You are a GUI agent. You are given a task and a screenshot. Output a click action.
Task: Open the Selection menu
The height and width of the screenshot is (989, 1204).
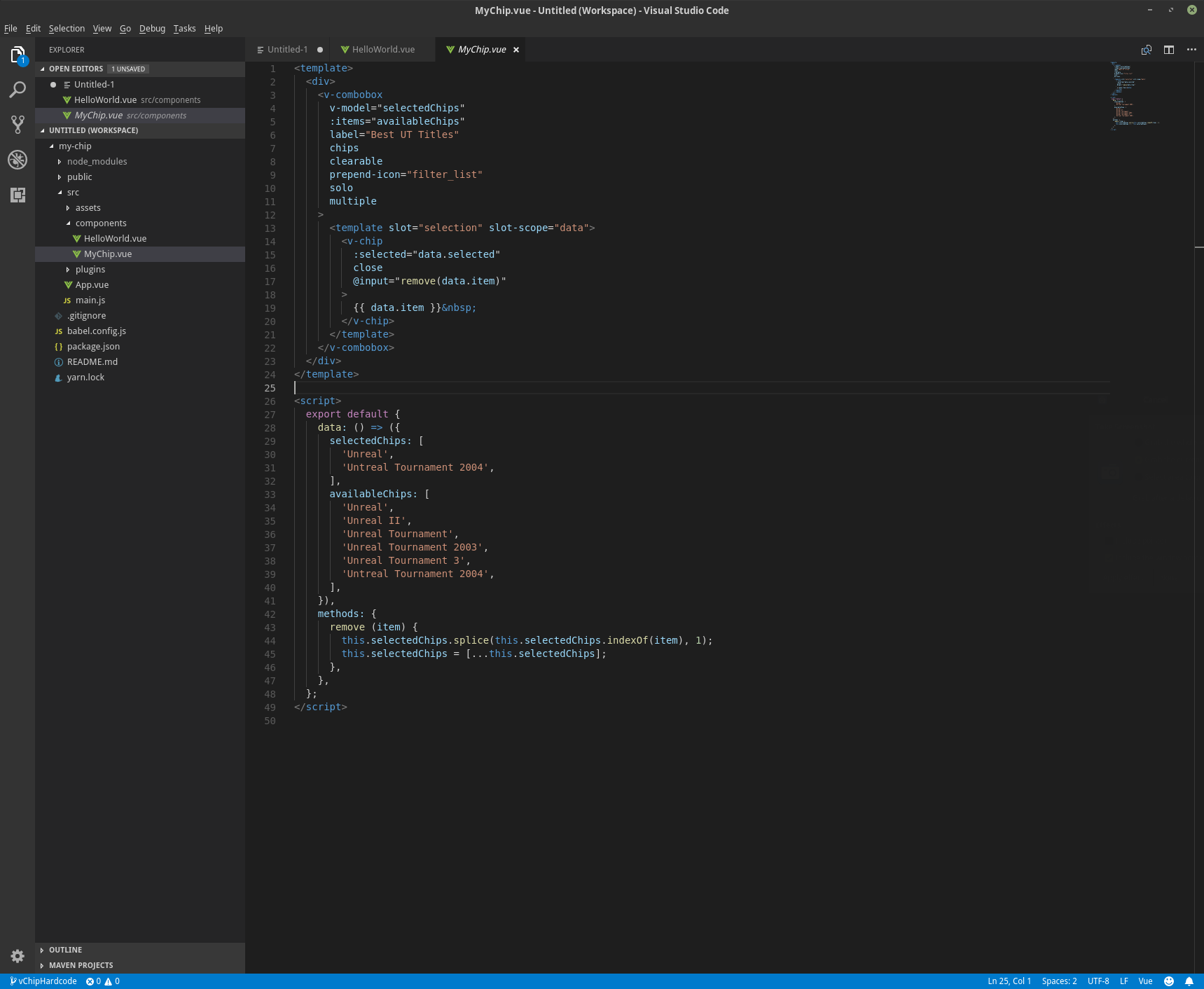(67, 29)
